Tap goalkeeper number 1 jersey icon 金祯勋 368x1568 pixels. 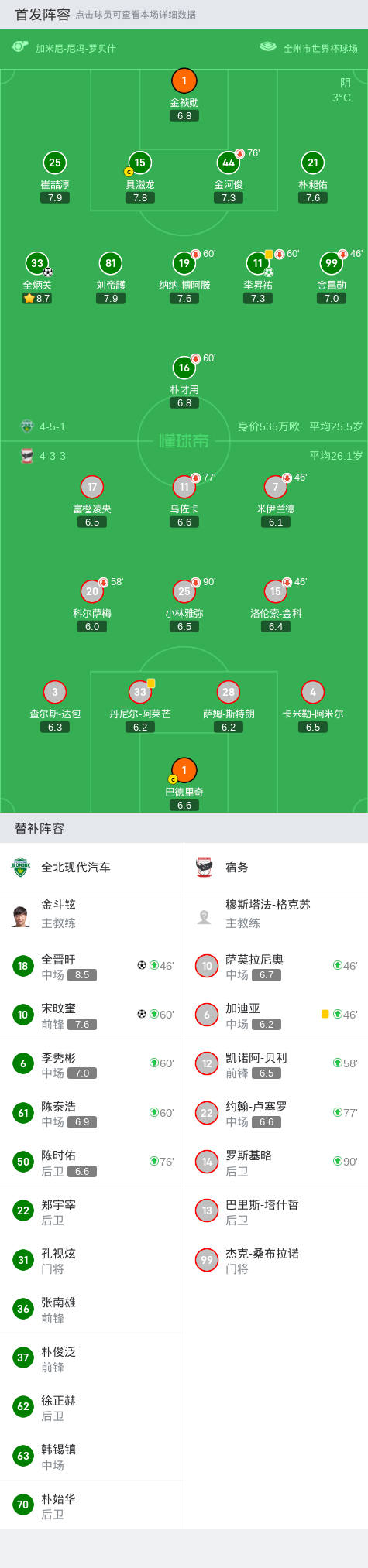pyautogui.click(x=184, y=80)
